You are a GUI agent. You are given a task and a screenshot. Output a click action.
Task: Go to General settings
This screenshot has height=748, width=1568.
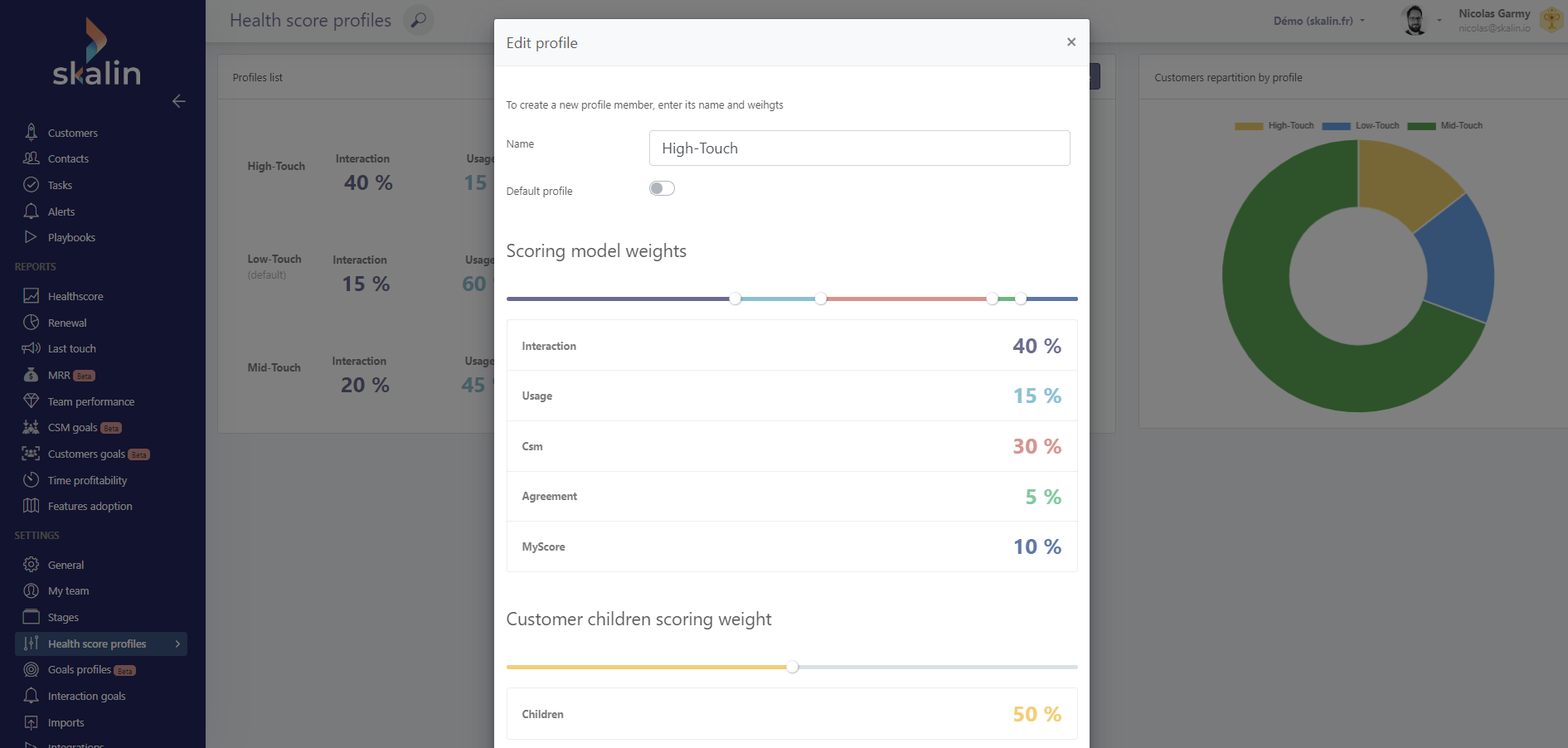[66, 565]
